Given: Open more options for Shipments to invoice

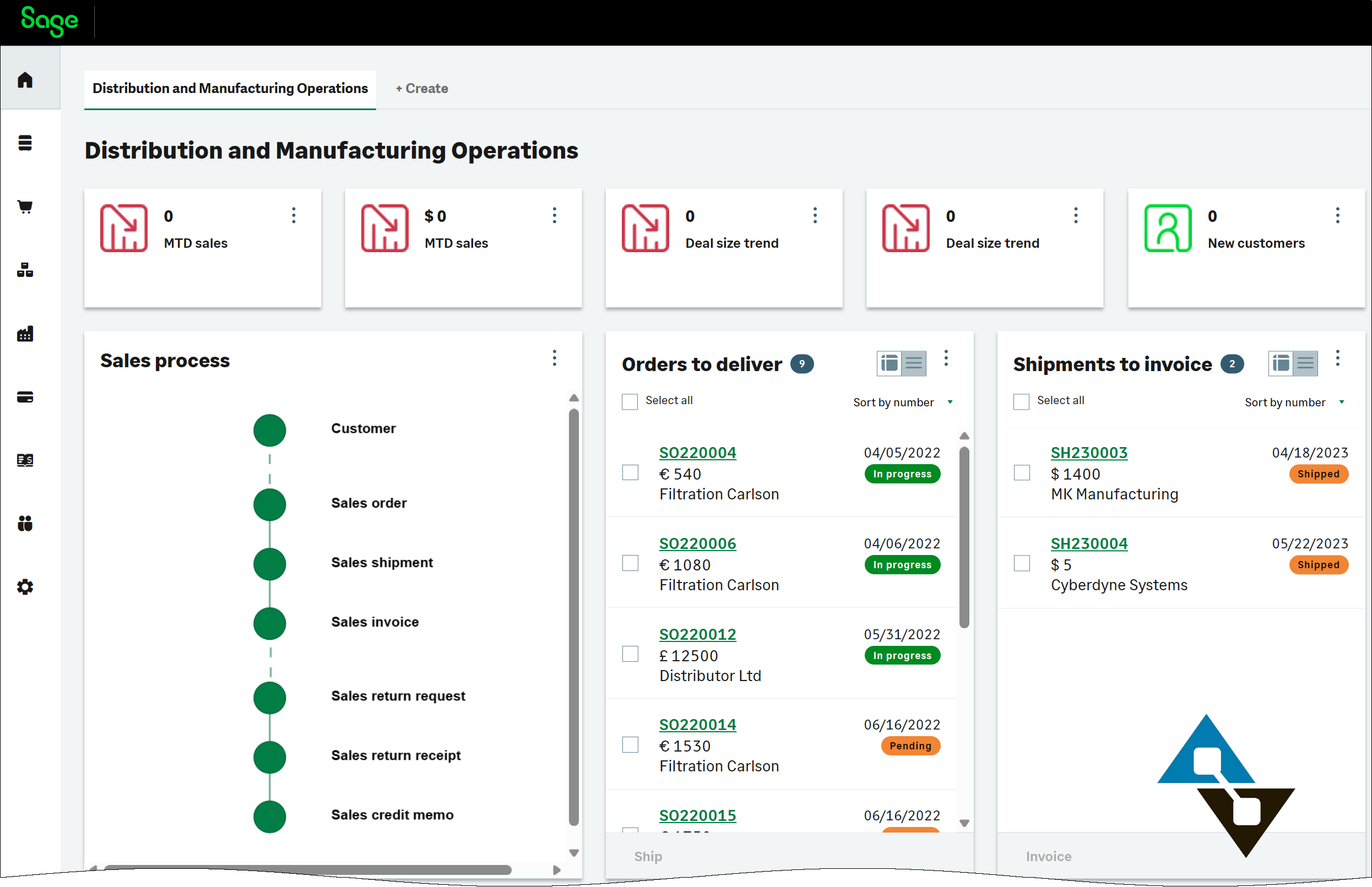Looking at the screenshot, I should pyautogui.click(x=1337, y=358).
